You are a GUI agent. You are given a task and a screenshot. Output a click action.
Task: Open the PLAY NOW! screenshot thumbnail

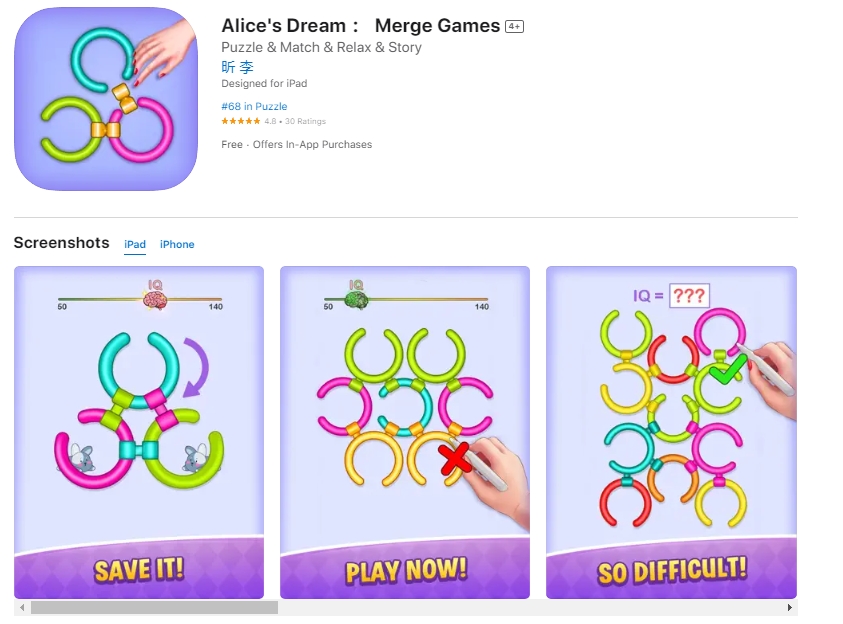point(405,432)
